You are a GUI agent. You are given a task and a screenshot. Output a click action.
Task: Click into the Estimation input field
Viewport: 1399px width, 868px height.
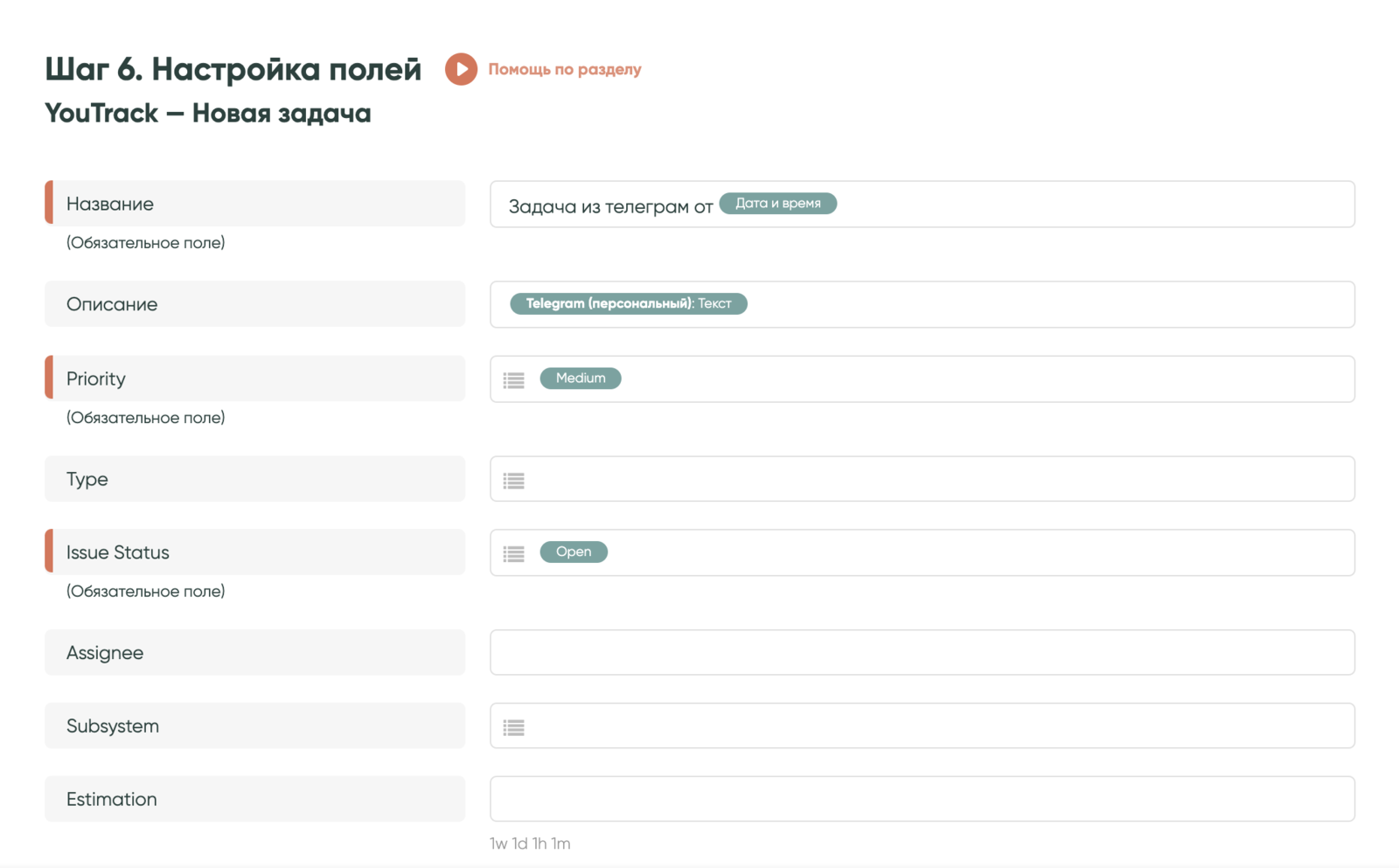coord(922,799)
